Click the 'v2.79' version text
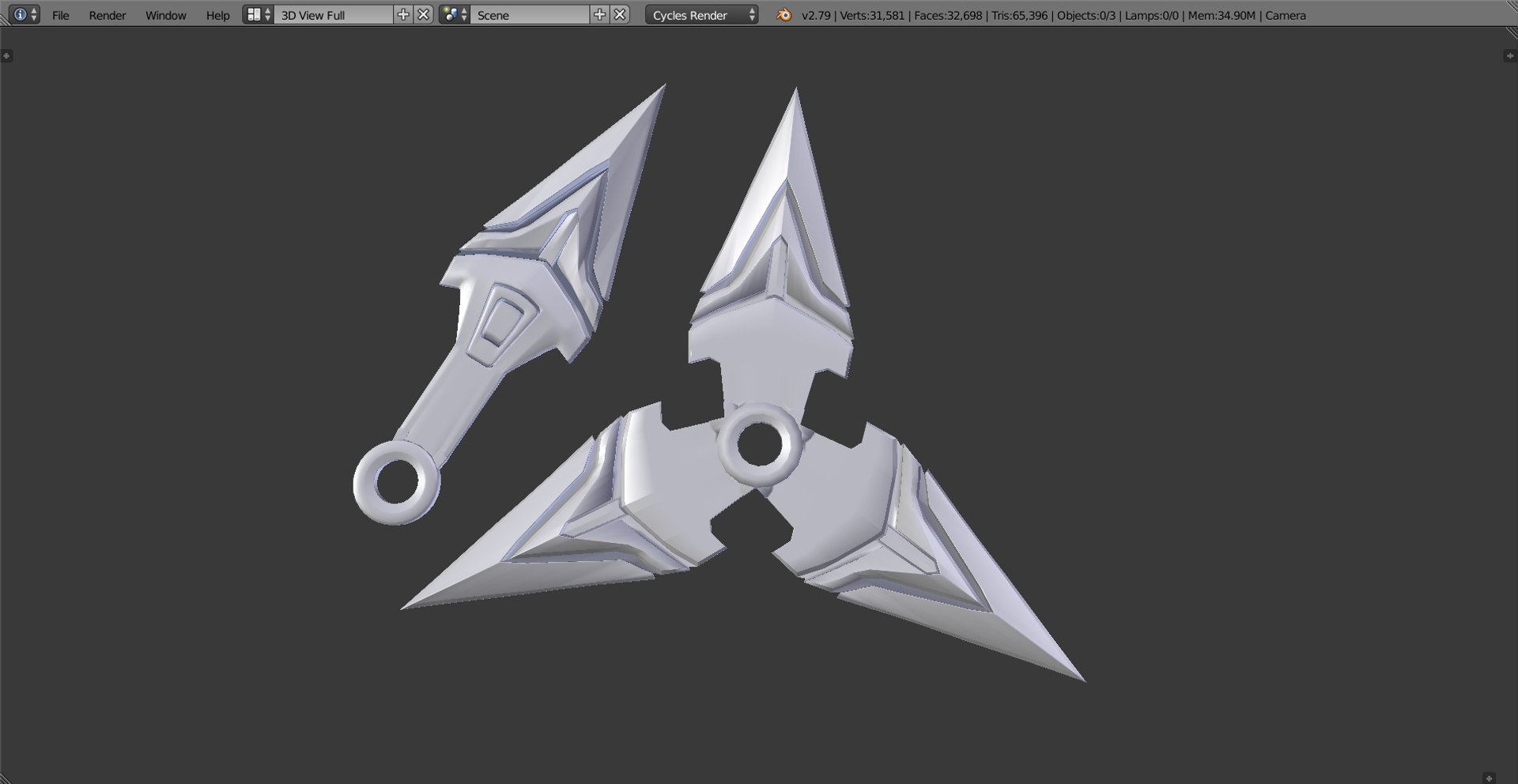The image size is (1518, 784). (x=816, y=15)
